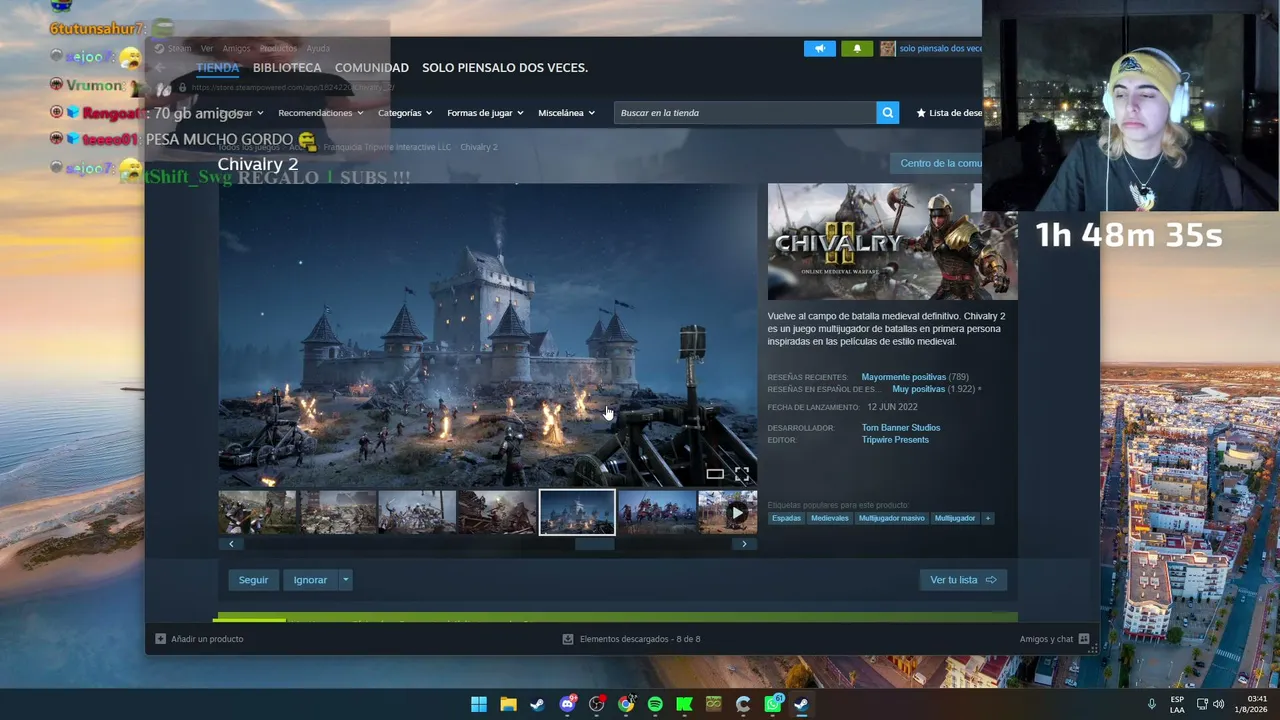Open the Formas de jugar dropdown

485,113
